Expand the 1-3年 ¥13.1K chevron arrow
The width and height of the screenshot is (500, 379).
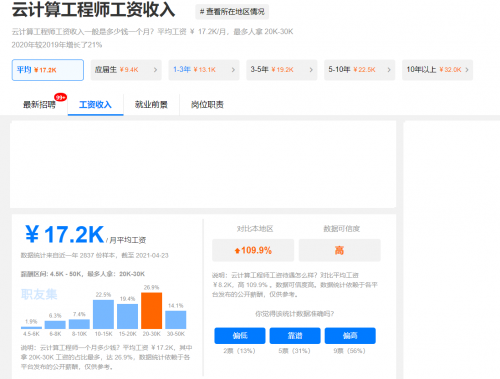point(233,70)
